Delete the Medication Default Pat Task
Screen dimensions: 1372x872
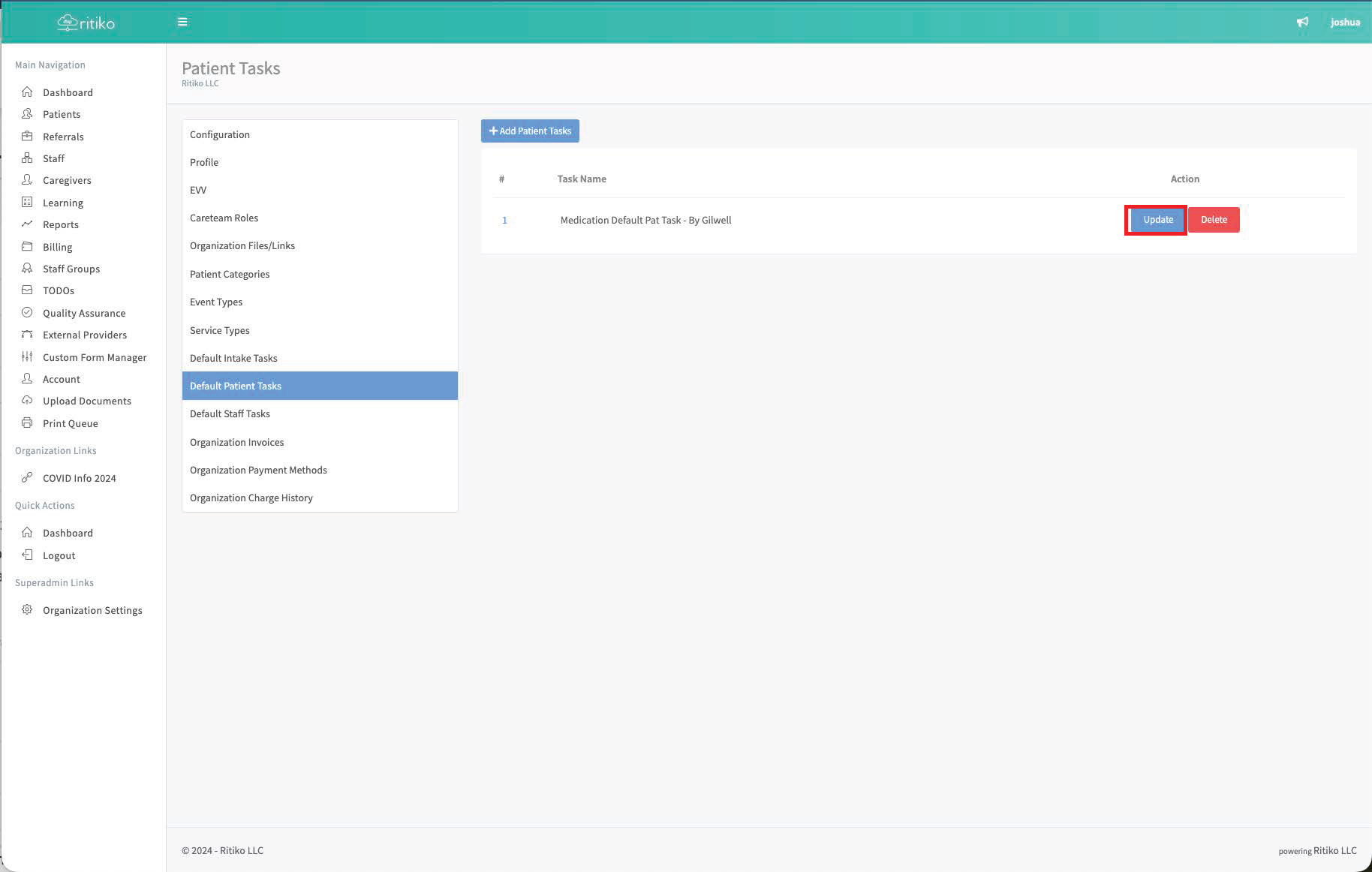click(1214, 220)
